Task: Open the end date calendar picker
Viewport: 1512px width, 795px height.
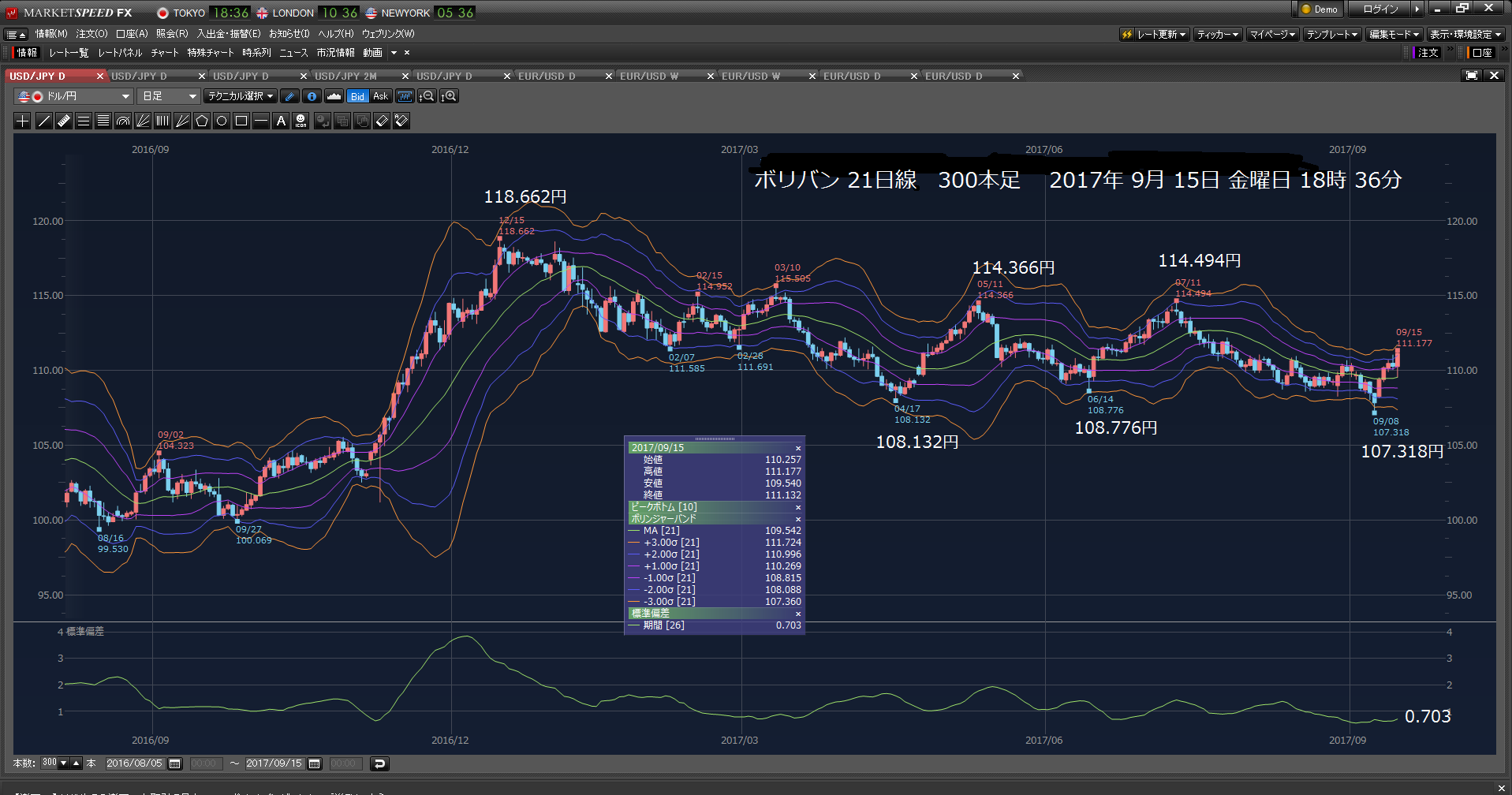Action: (315, 763)
